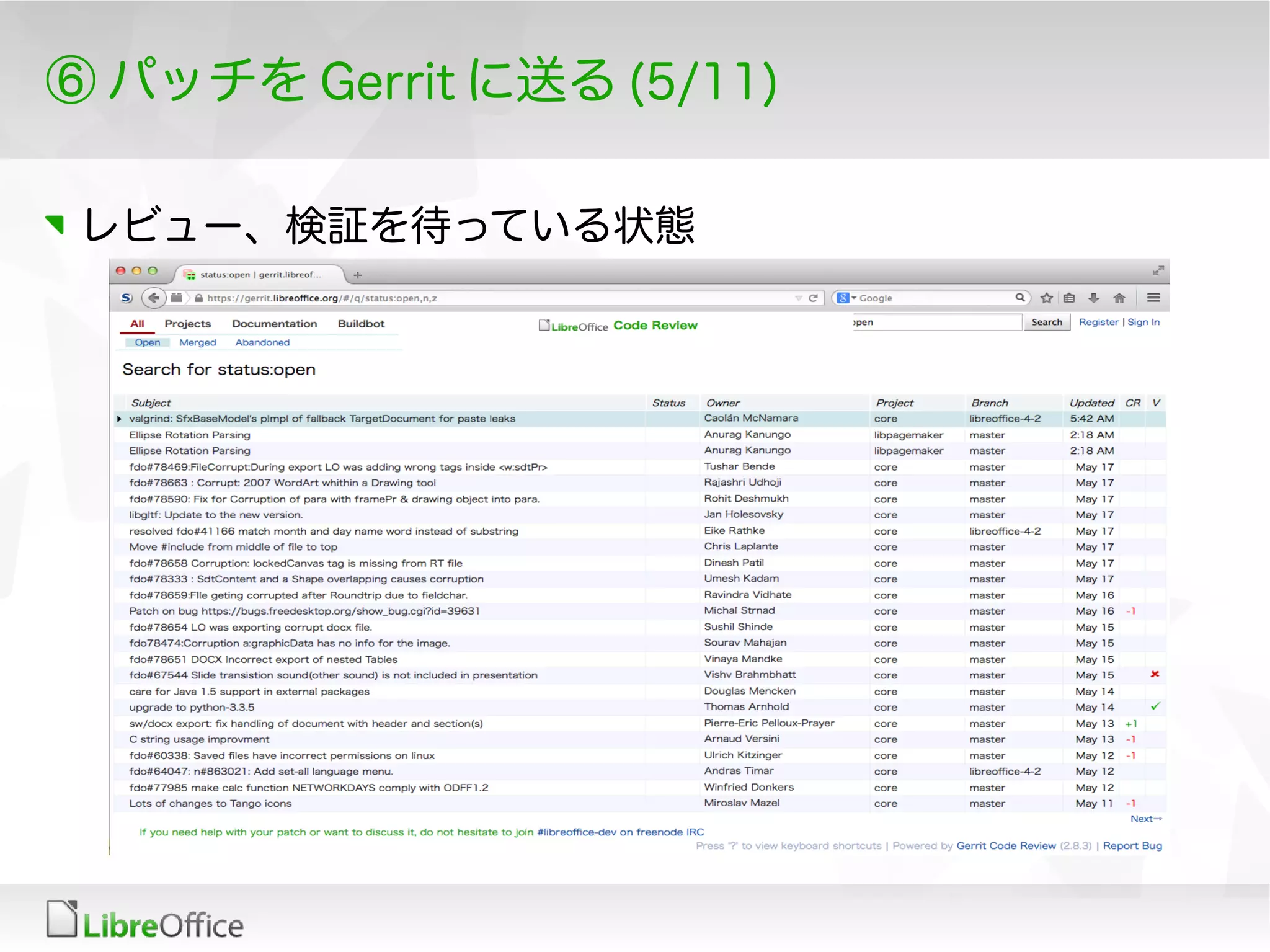Open the hamburger menu icon
This screenshot has height=952, width=1270.
click(1153, 298)
